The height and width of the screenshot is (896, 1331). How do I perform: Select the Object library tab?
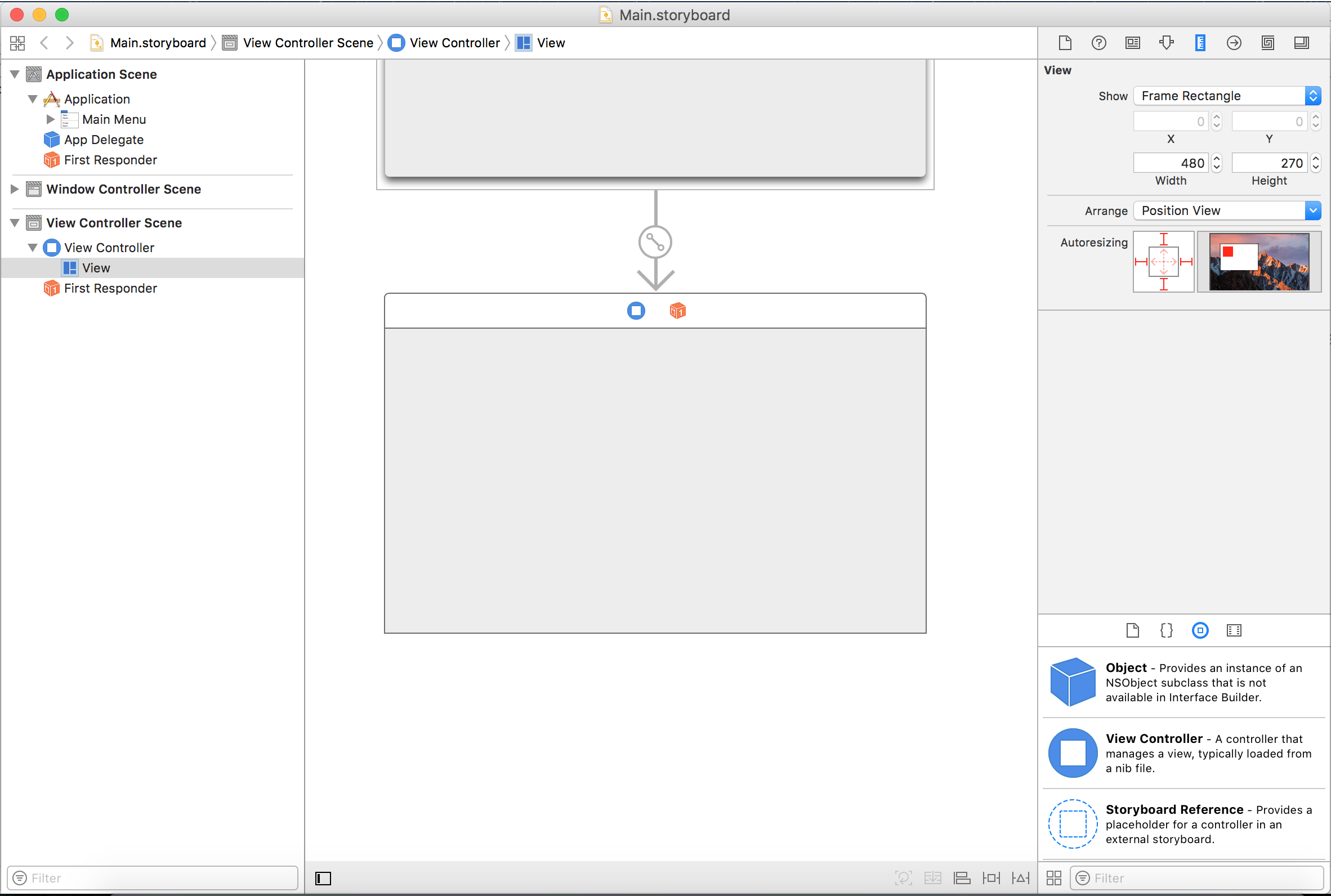[1200, 630]
